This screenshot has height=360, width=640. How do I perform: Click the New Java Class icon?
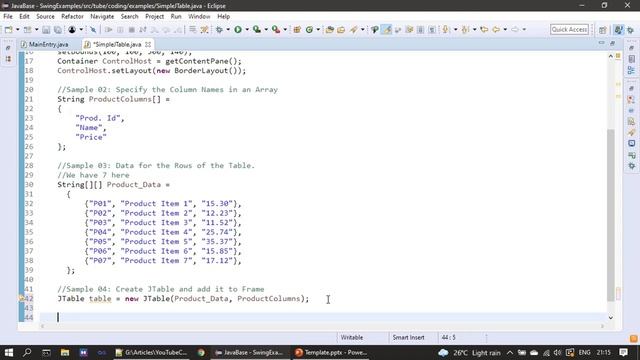coord(309,29)
